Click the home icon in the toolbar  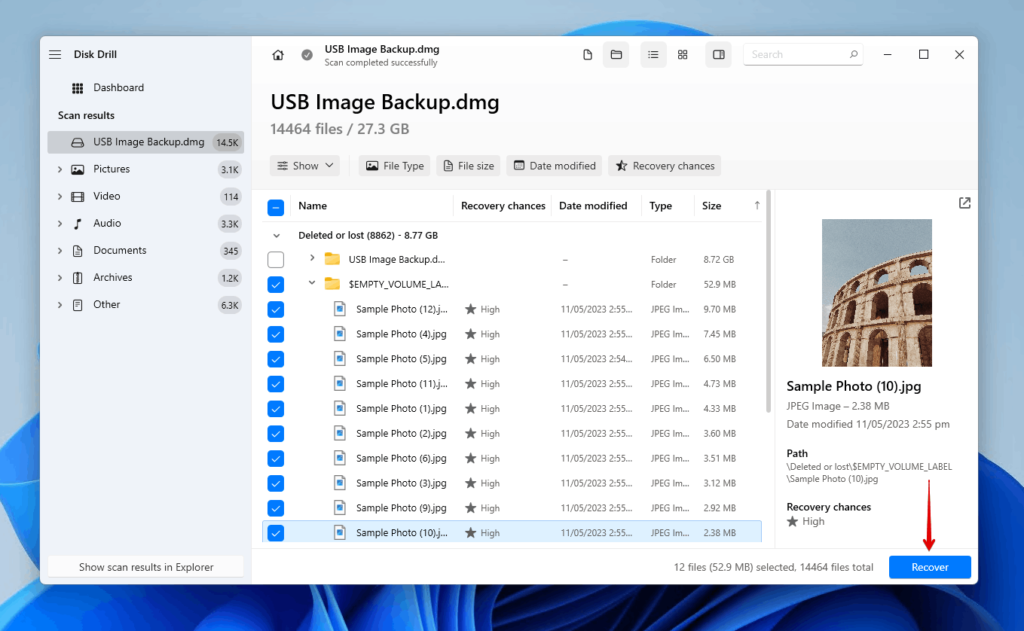[277, 55]
